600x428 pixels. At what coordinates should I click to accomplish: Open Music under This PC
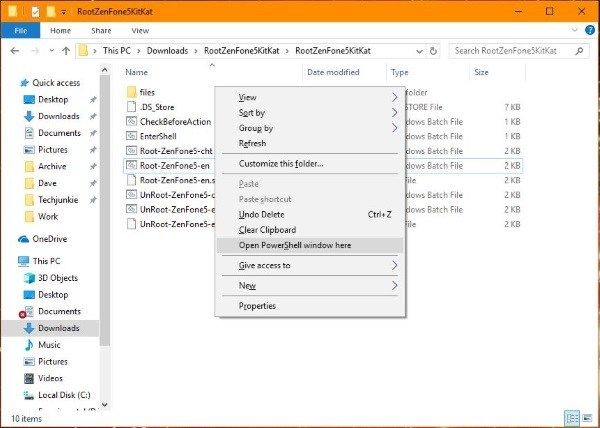click(49, 345)
